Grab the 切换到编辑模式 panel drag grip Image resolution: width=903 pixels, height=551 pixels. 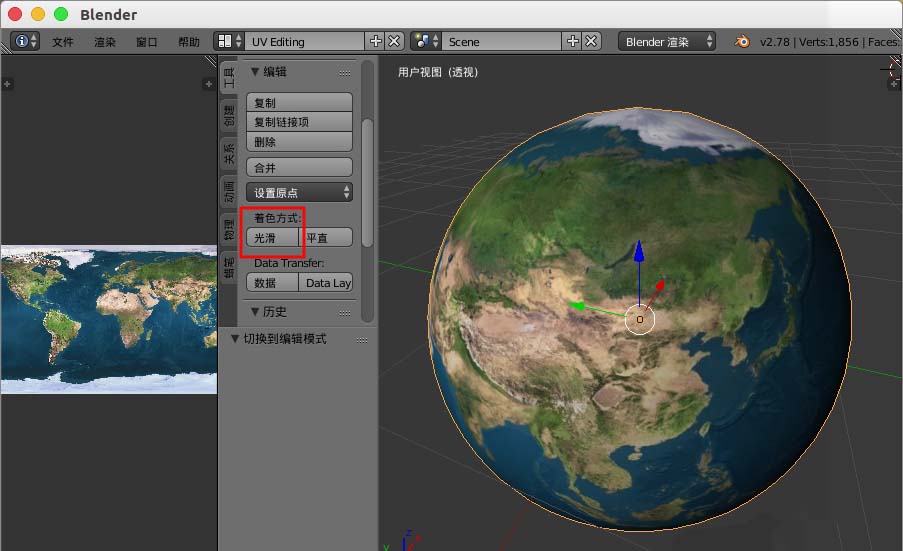tap(362, 340)
